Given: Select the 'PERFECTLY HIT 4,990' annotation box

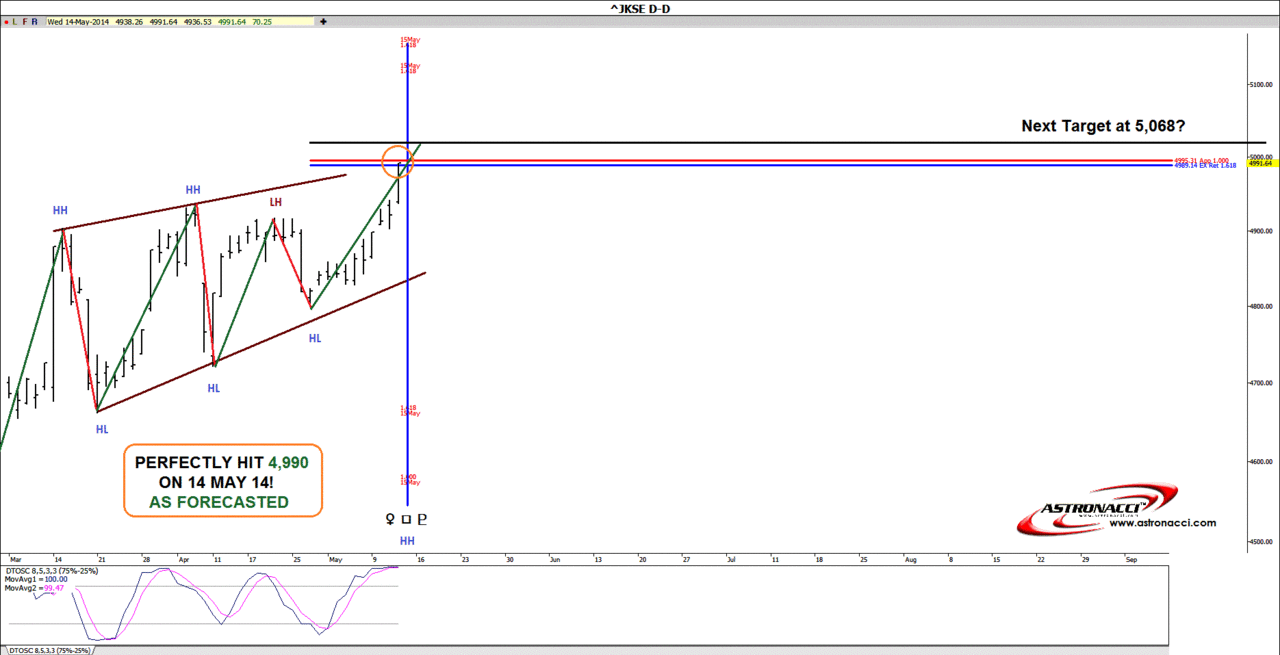Looking at the screenshot, I should 222,481.
